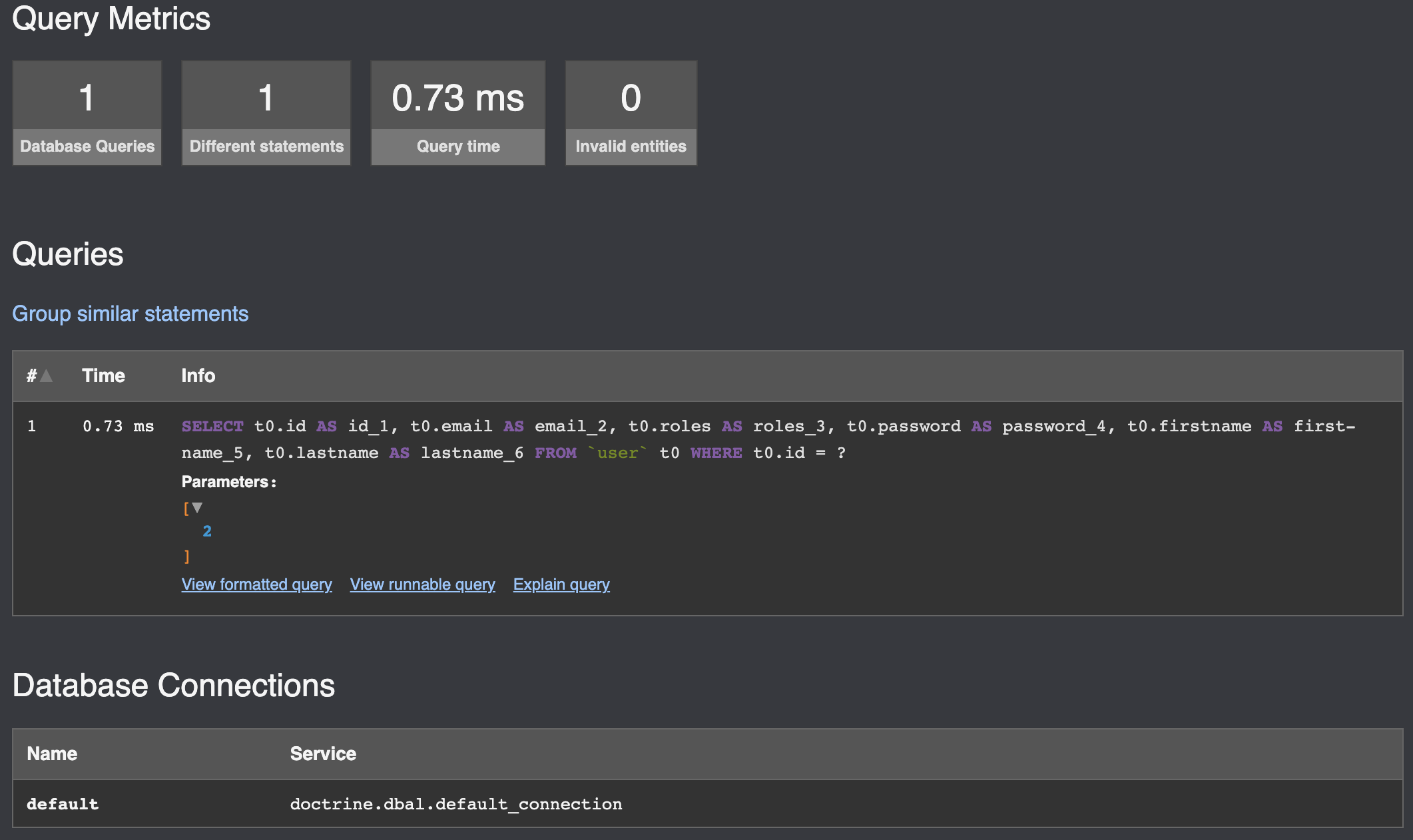Click the Name column header in connections table
Viewport: 1413px width, 840px height.
(x=52, y=754)
